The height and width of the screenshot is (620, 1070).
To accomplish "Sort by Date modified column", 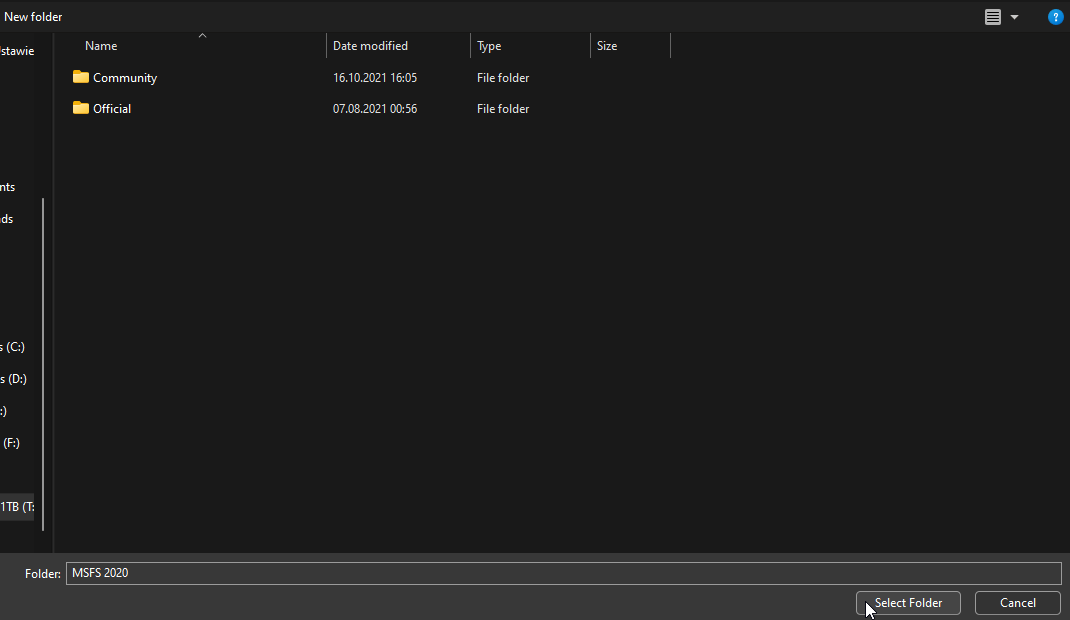I will [370, 46].
